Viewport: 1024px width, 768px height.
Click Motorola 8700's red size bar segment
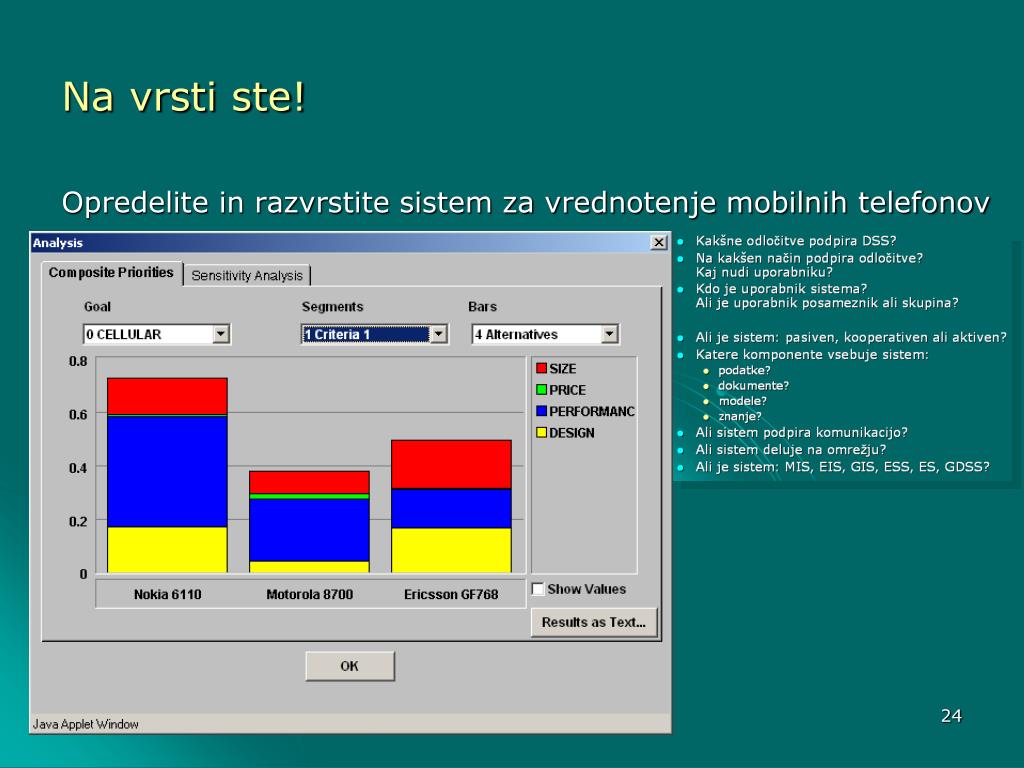[x=310, y=482]
